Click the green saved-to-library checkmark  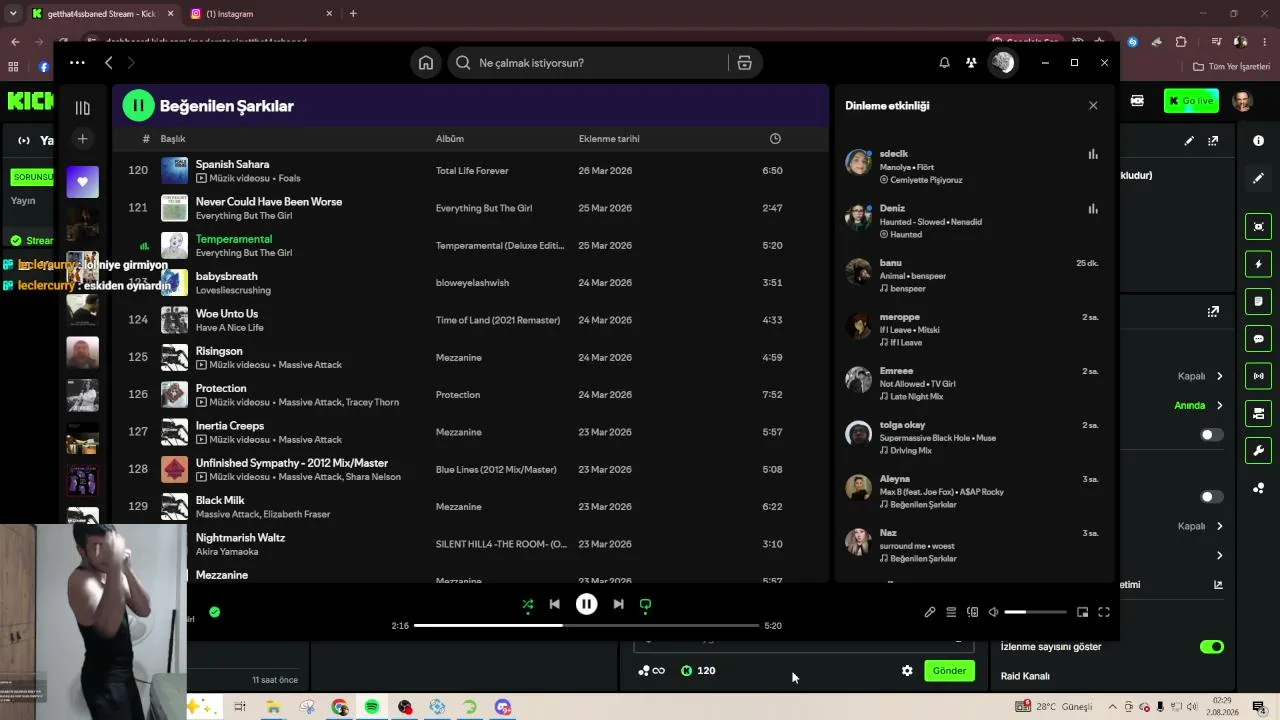(x=214, y=612)
